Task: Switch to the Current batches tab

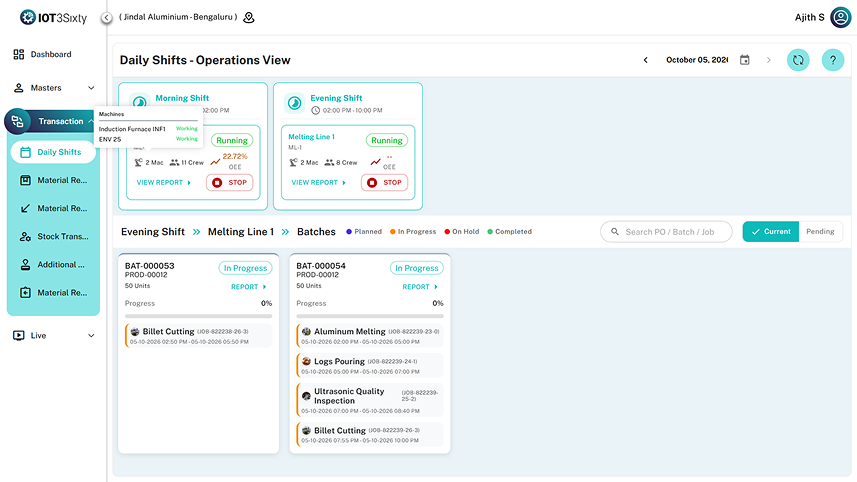Action: tap(771, 232)
